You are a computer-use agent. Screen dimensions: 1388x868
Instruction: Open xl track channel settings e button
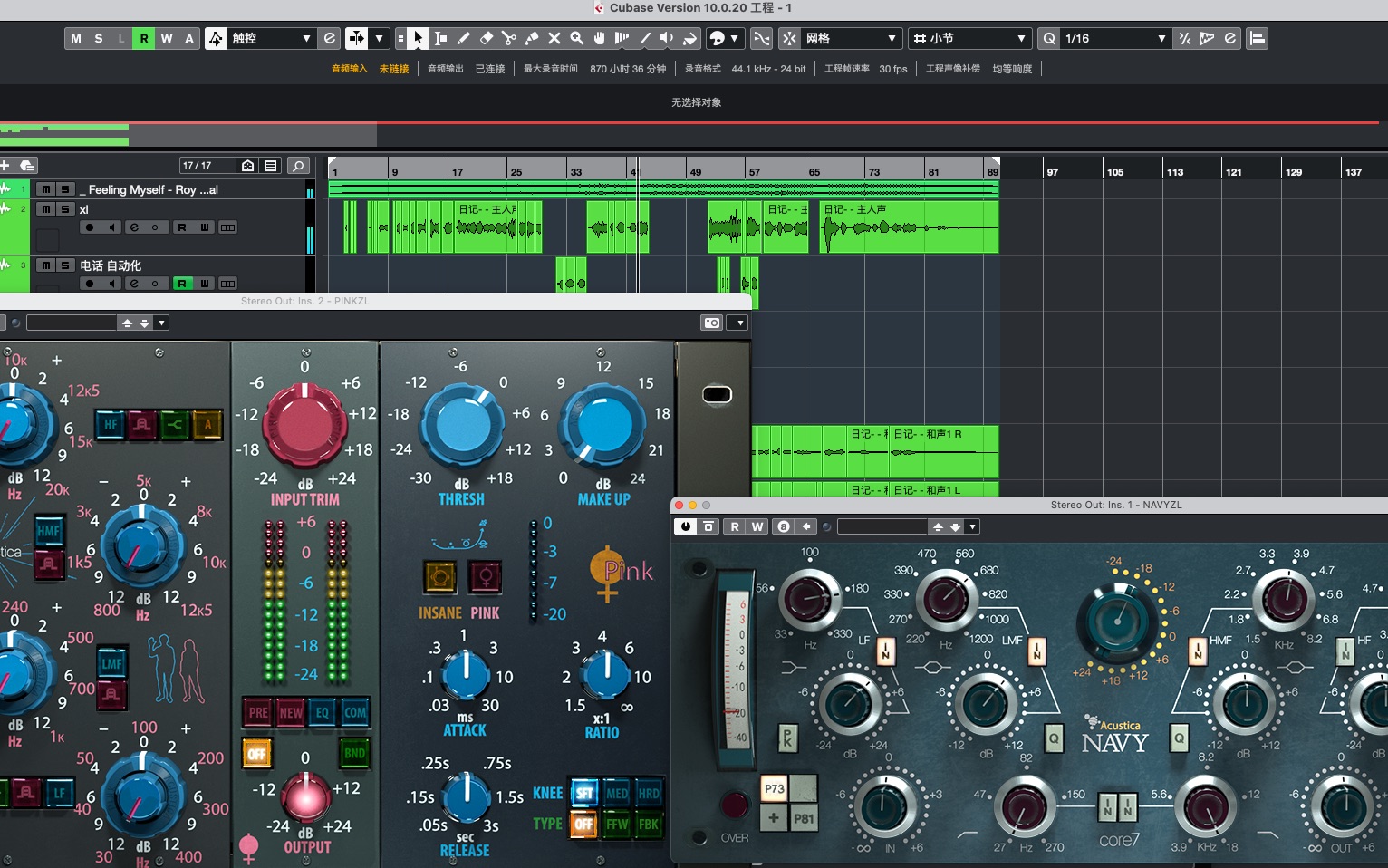point(134,227)
